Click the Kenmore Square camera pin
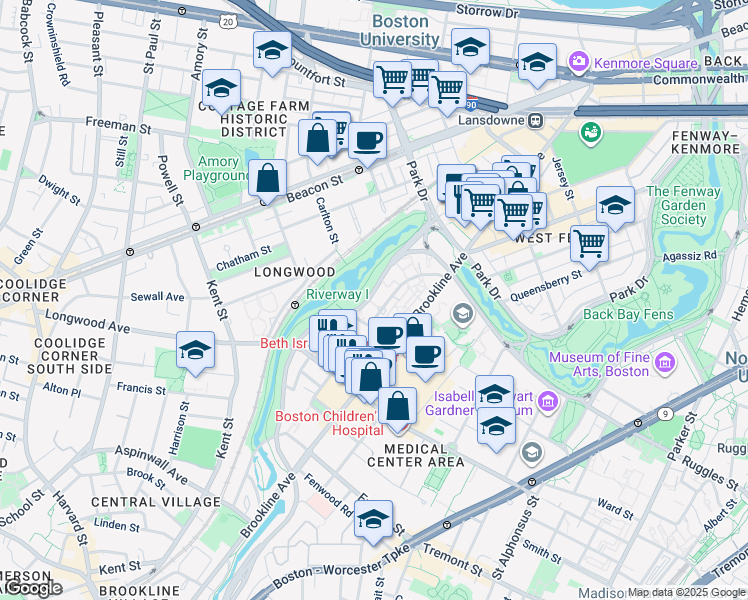The width and height of the screenshot is (748, 600). [578, 62]
